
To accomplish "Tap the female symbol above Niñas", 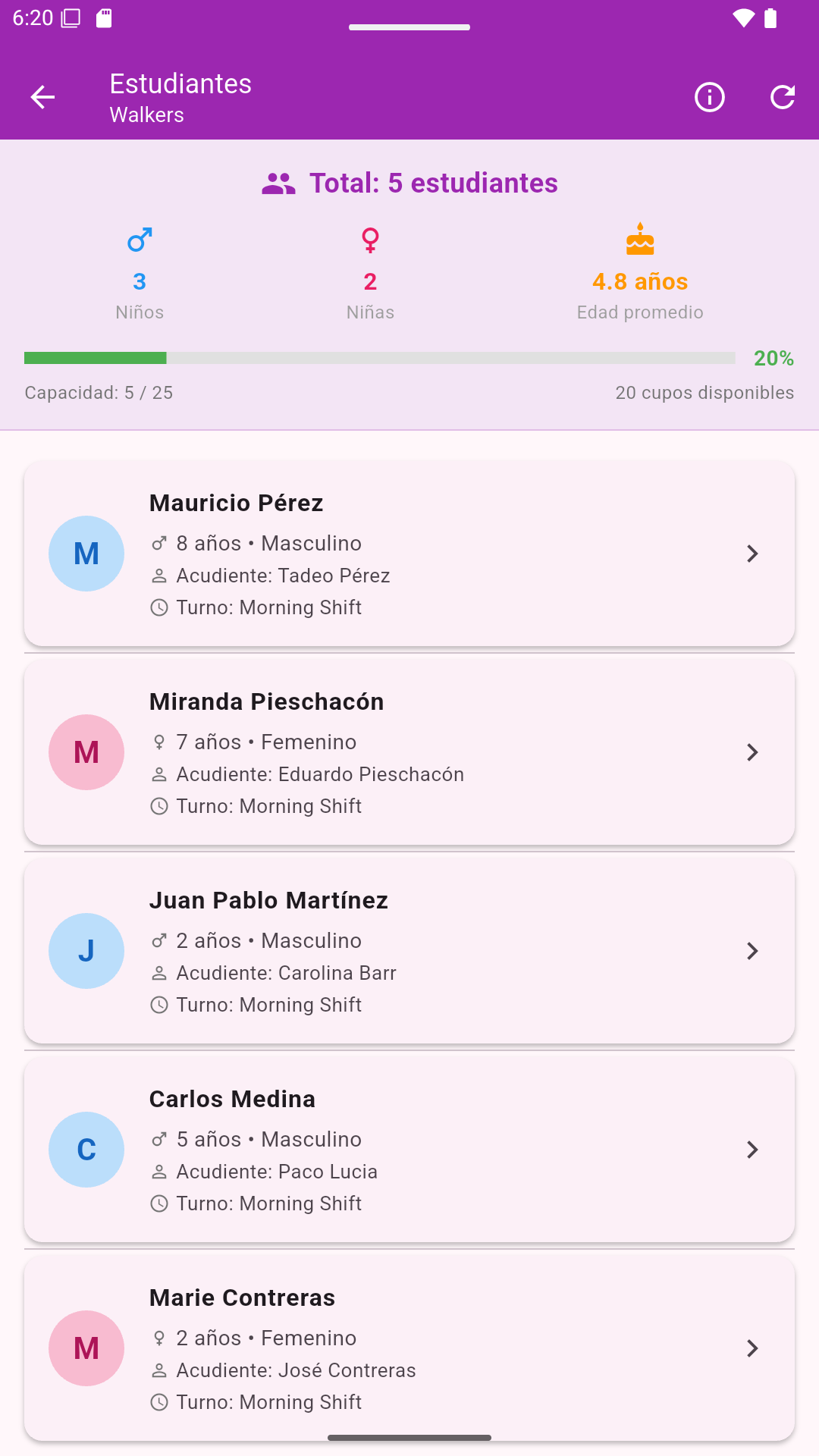I will pos(370,240).
